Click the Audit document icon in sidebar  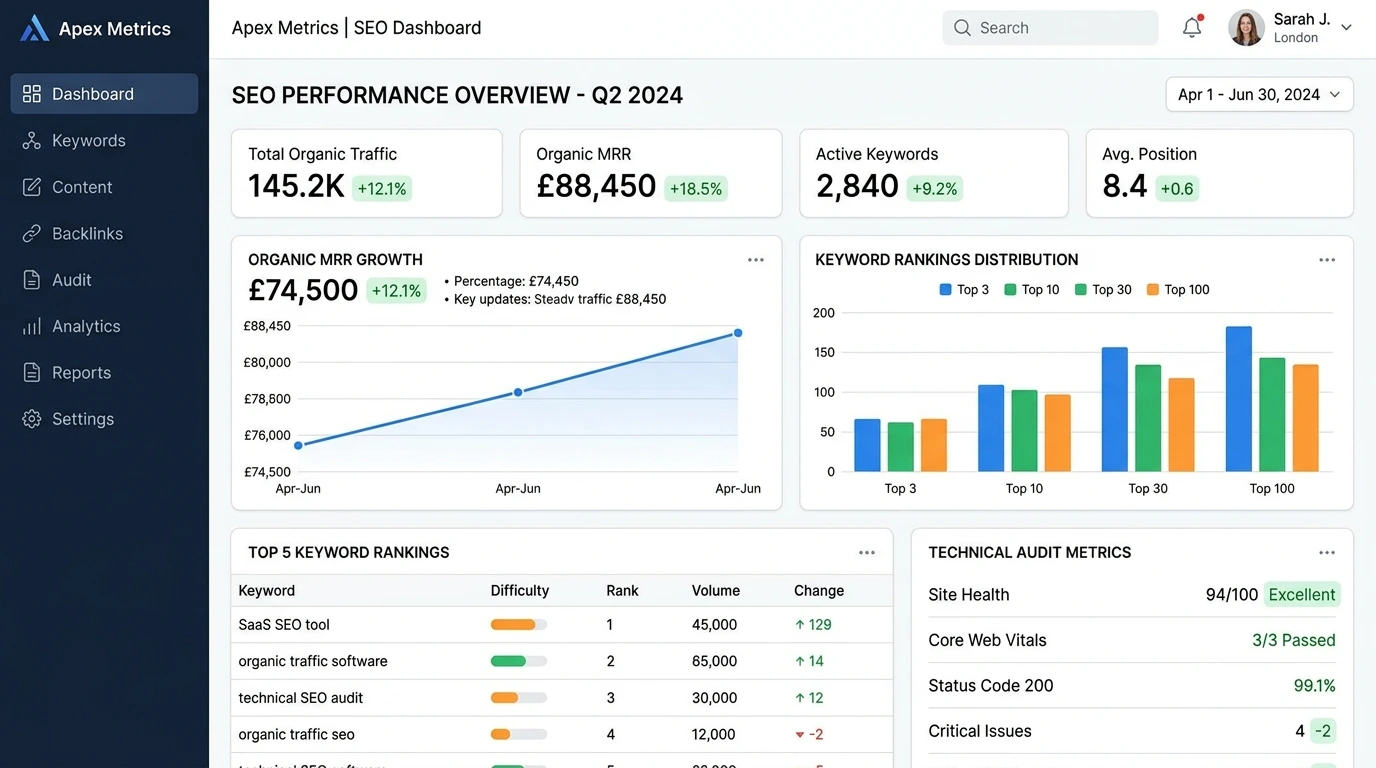tap(32, 280)
